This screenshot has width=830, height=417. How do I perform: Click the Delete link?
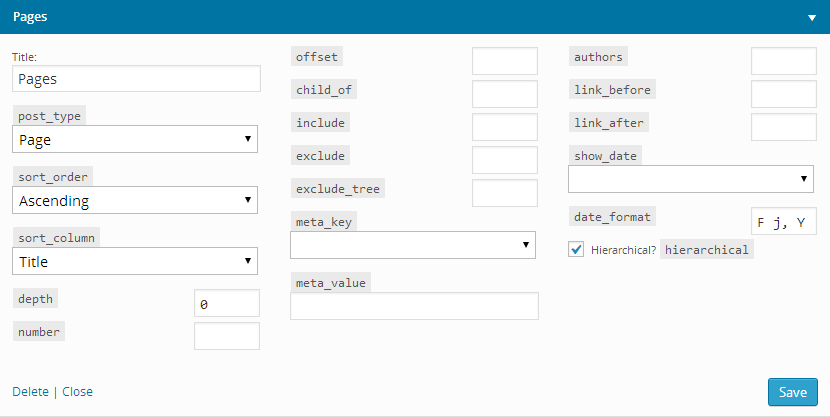30,392
